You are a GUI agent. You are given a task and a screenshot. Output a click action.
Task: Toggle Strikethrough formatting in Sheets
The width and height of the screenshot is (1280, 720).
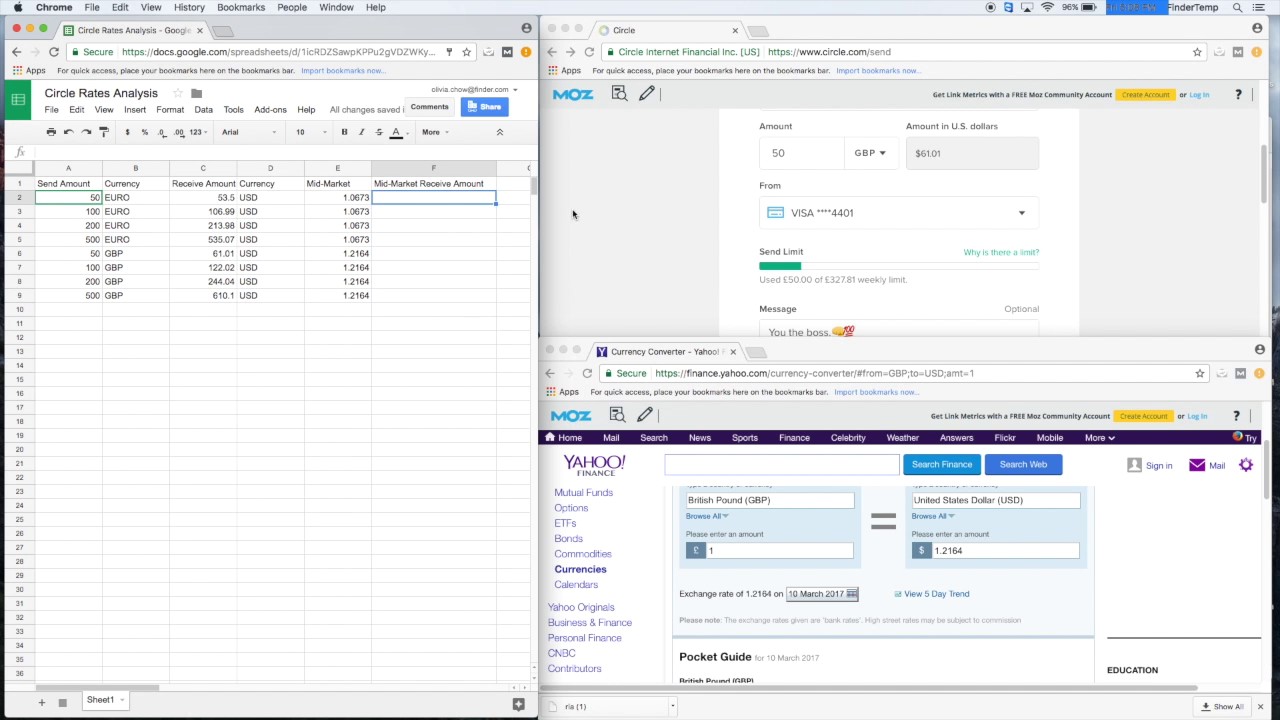pyautogui.click(x=378, y=132)
